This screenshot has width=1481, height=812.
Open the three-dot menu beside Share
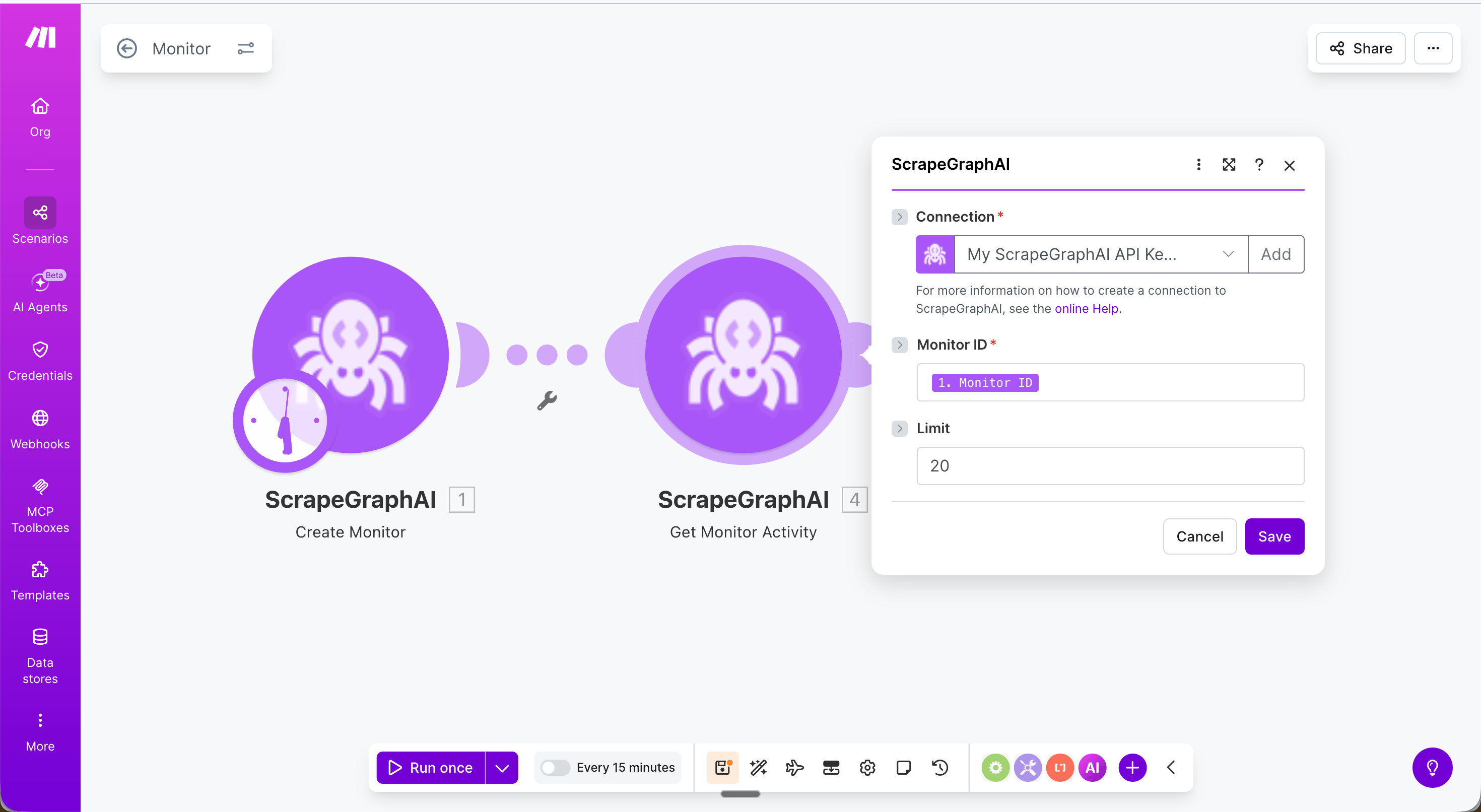(x=1433, y=48)
